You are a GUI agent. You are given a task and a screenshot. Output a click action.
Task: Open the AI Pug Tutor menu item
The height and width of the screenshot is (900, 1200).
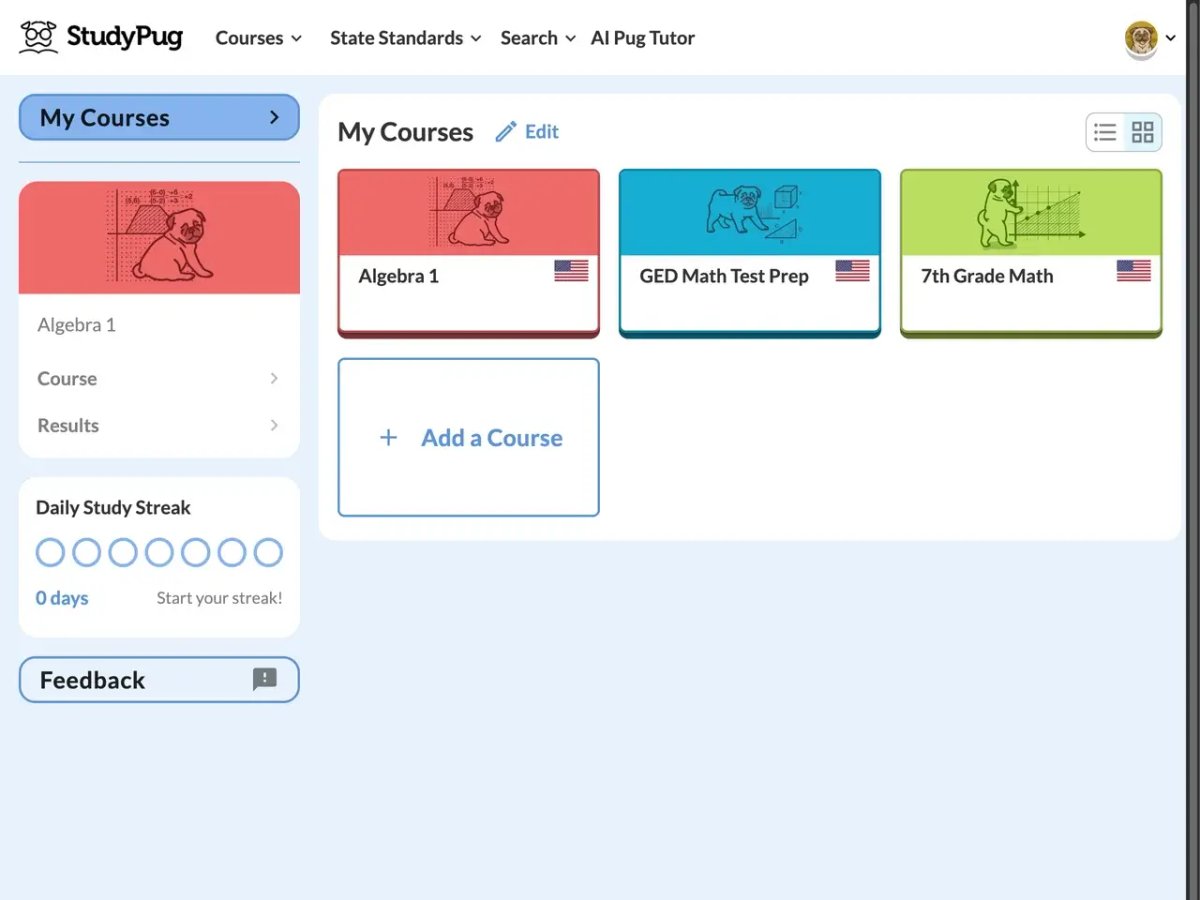coord(642,38)
